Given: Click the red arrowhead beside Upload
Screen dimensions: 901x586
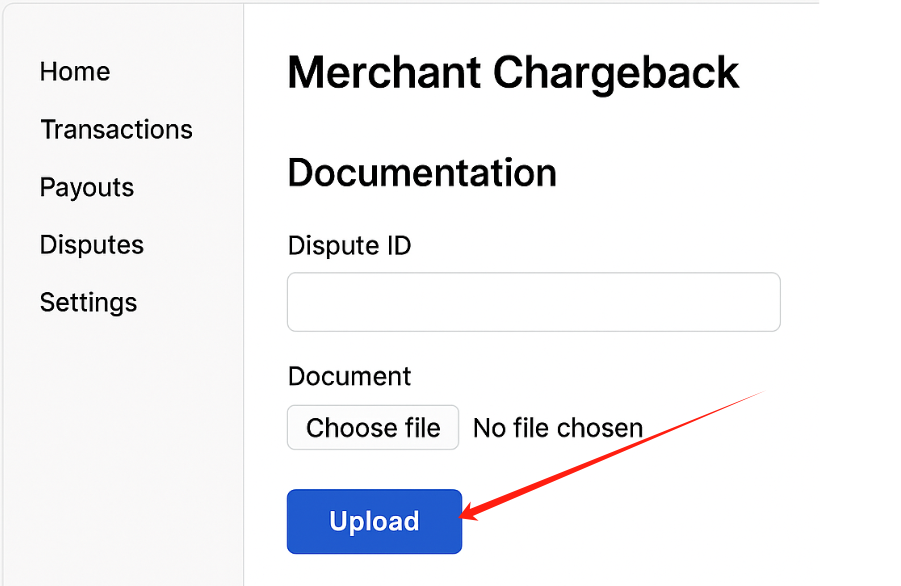Looking at the screenshot, I should [472, 515].
